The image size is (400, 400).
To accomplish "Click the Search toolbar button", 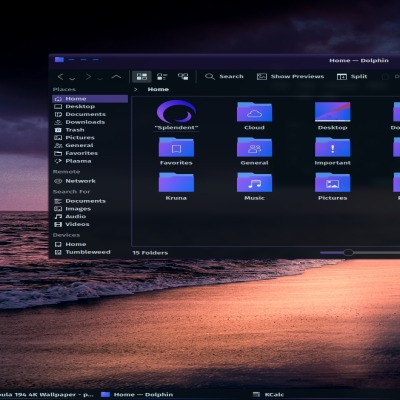I will tap(224, 77).
